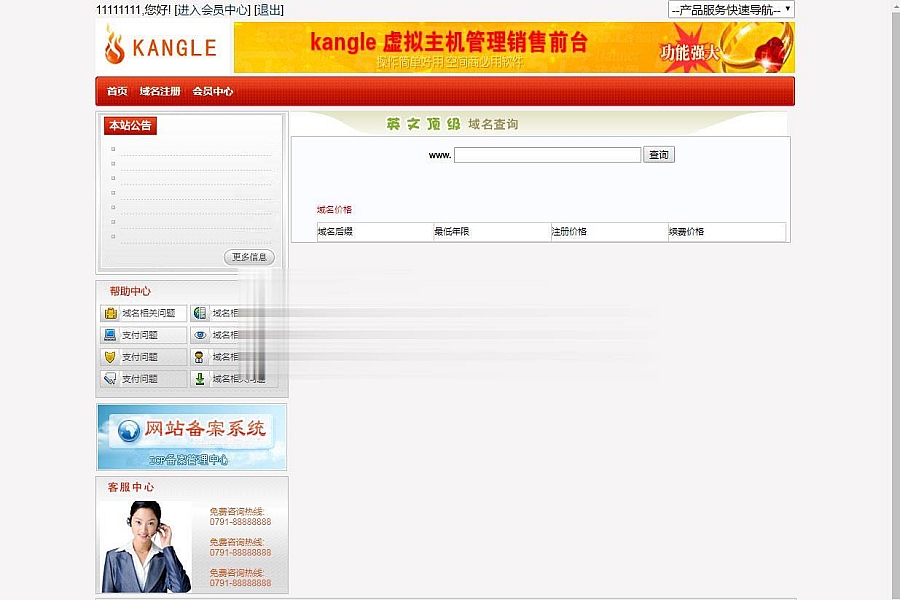Click the green download arrow icon

pyautogui.click(x=200, y=378)
